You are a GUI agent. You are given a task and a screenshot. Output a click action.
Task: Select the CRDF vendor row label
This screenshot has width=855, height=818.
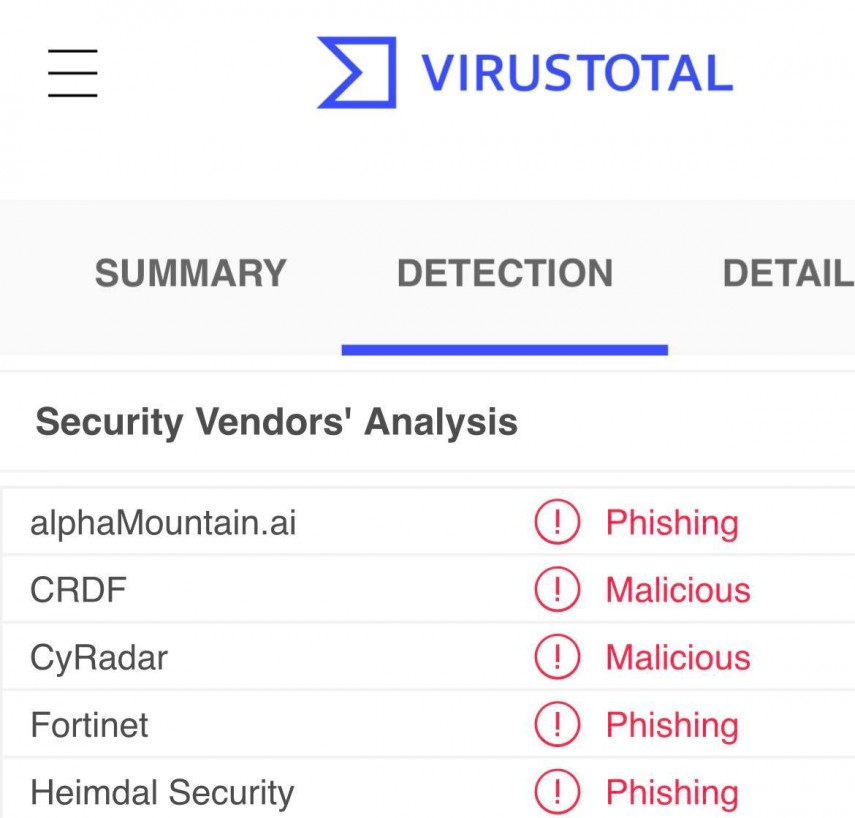click(x=78, y=590)
